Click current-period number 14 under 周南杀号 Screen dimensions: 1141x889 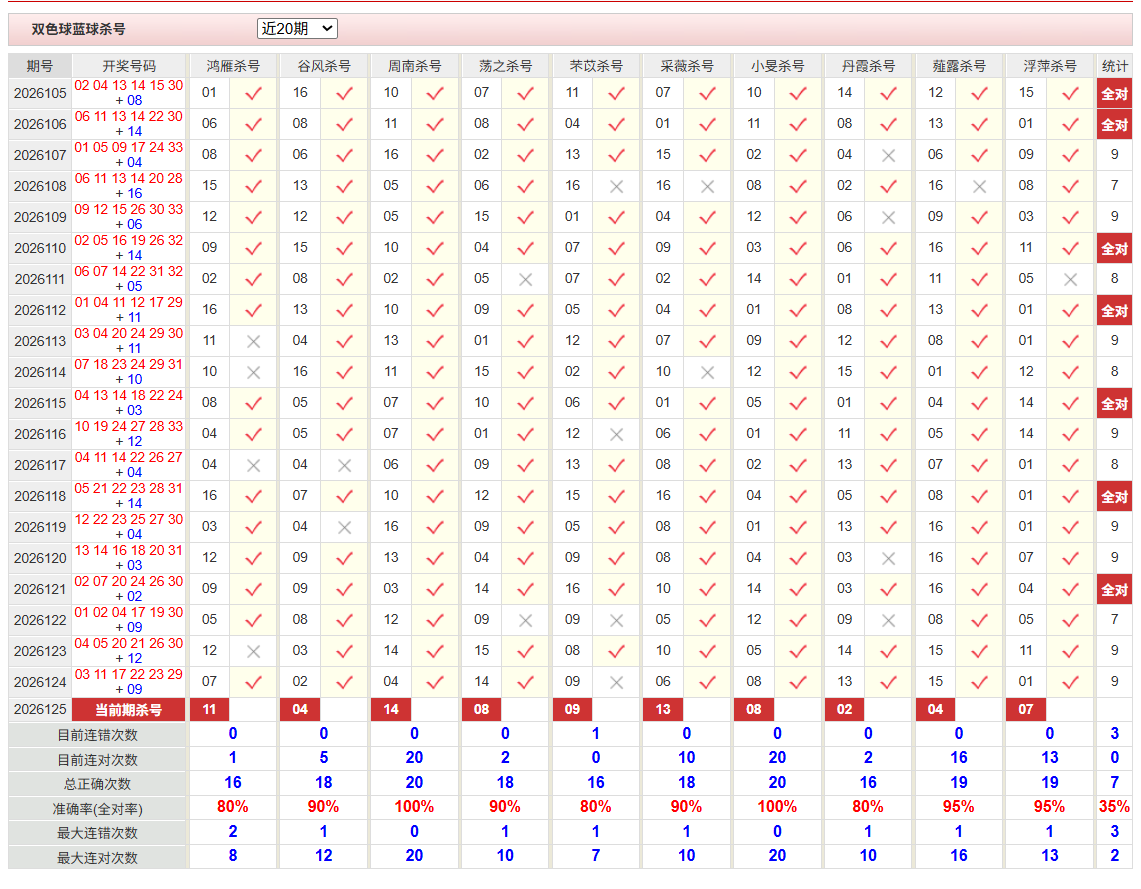(391, 709)
